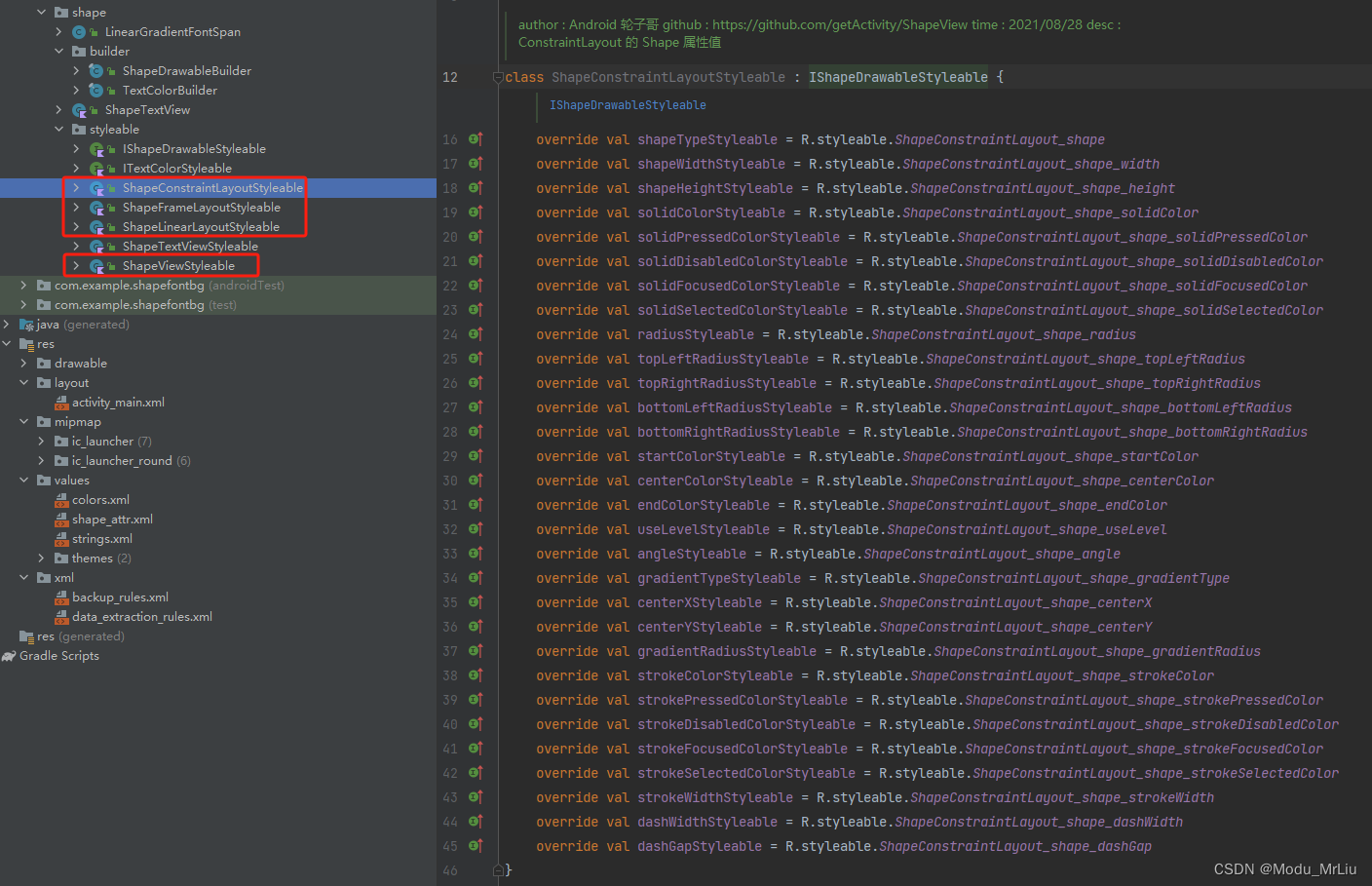The width and height of the screenshot is (1372, 886).
Task: Click activity_main.xml file icon
Action: click(x=61, y=403)
